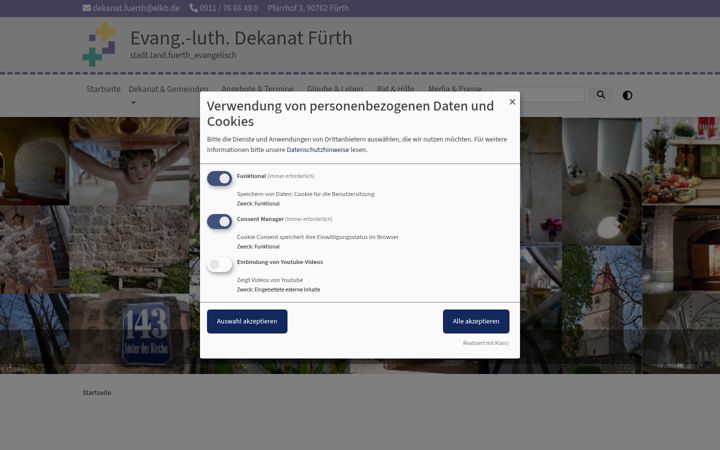720x450 pixels.
Task: Click the stadt.land.fuerth_evangelisch tagline
Action: coord(183,55)
